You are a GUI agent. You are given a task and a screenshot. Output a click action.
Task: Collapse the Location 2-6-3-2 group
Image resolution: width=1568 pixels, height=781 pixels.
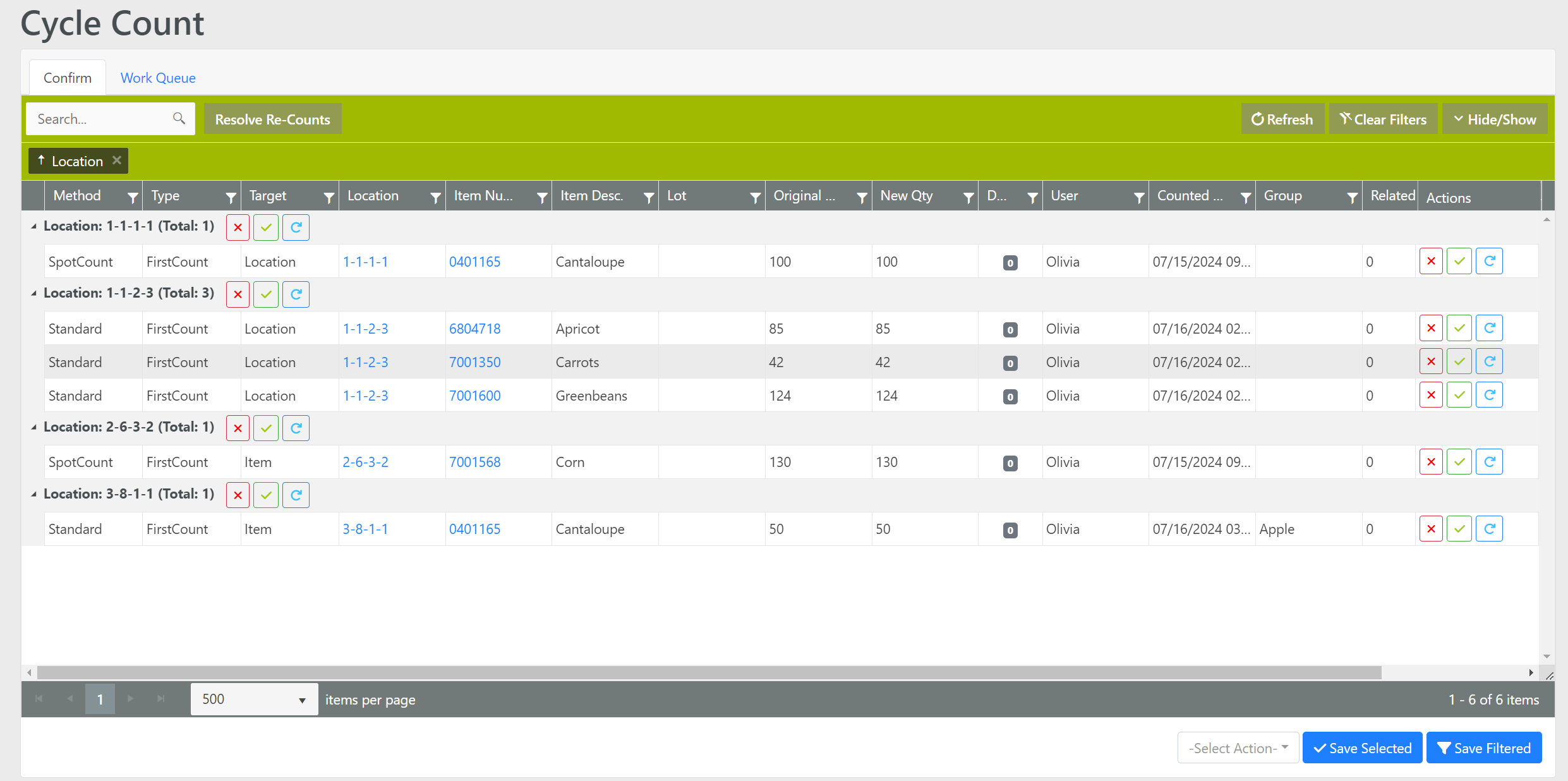(34, 427)
